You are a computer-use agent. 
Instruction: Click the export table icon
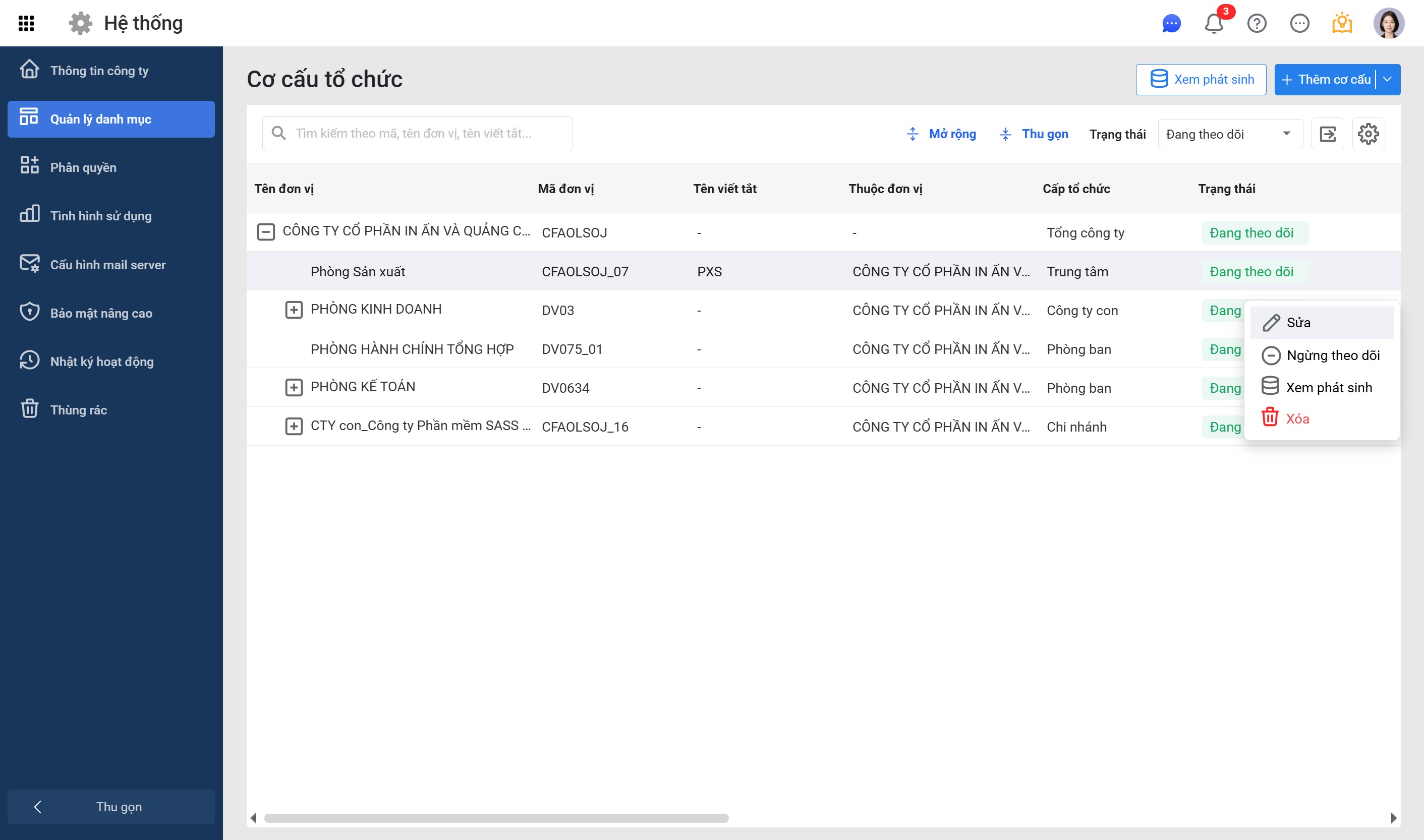tap(1328, 134)
